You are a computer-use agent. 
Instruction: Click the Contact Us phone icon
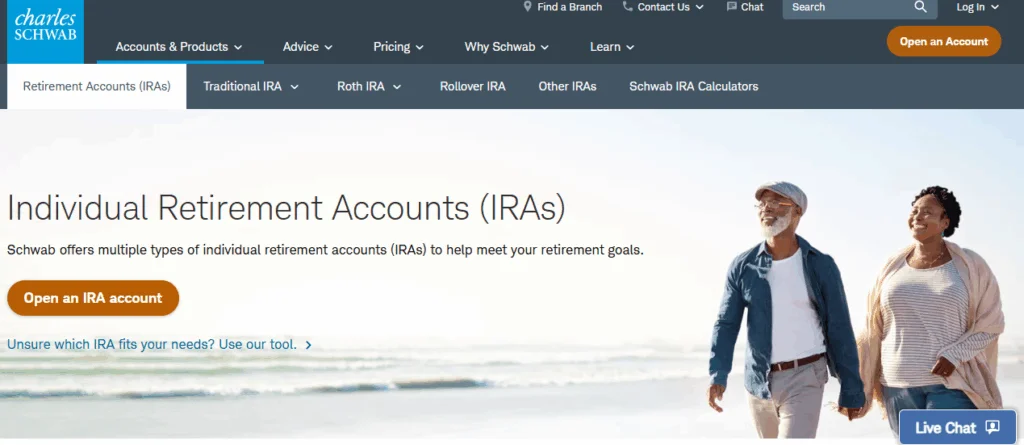(627, 7)
